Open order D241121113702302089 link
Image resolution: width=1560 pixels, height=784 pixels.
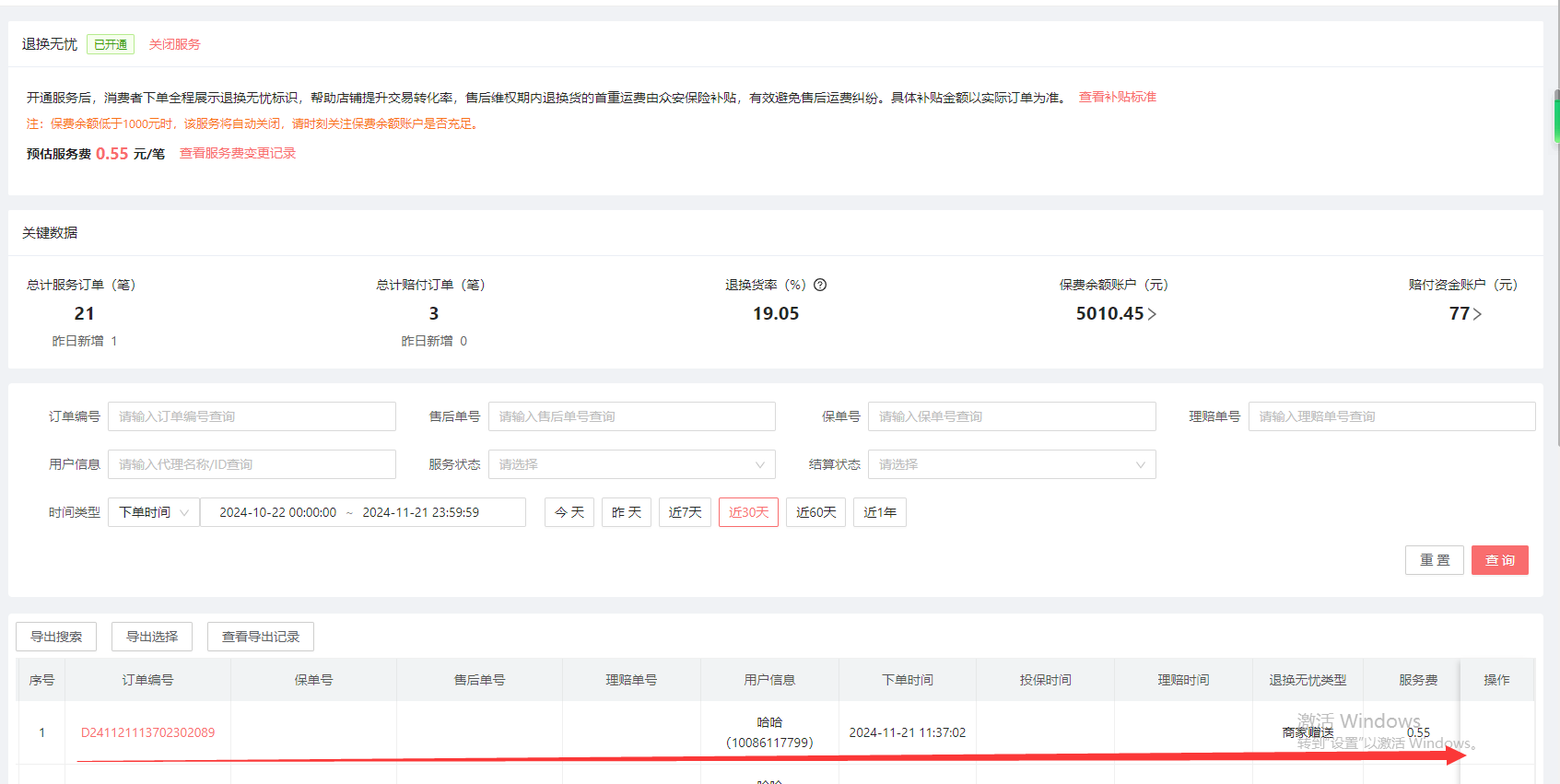click(x=147, y=732)
